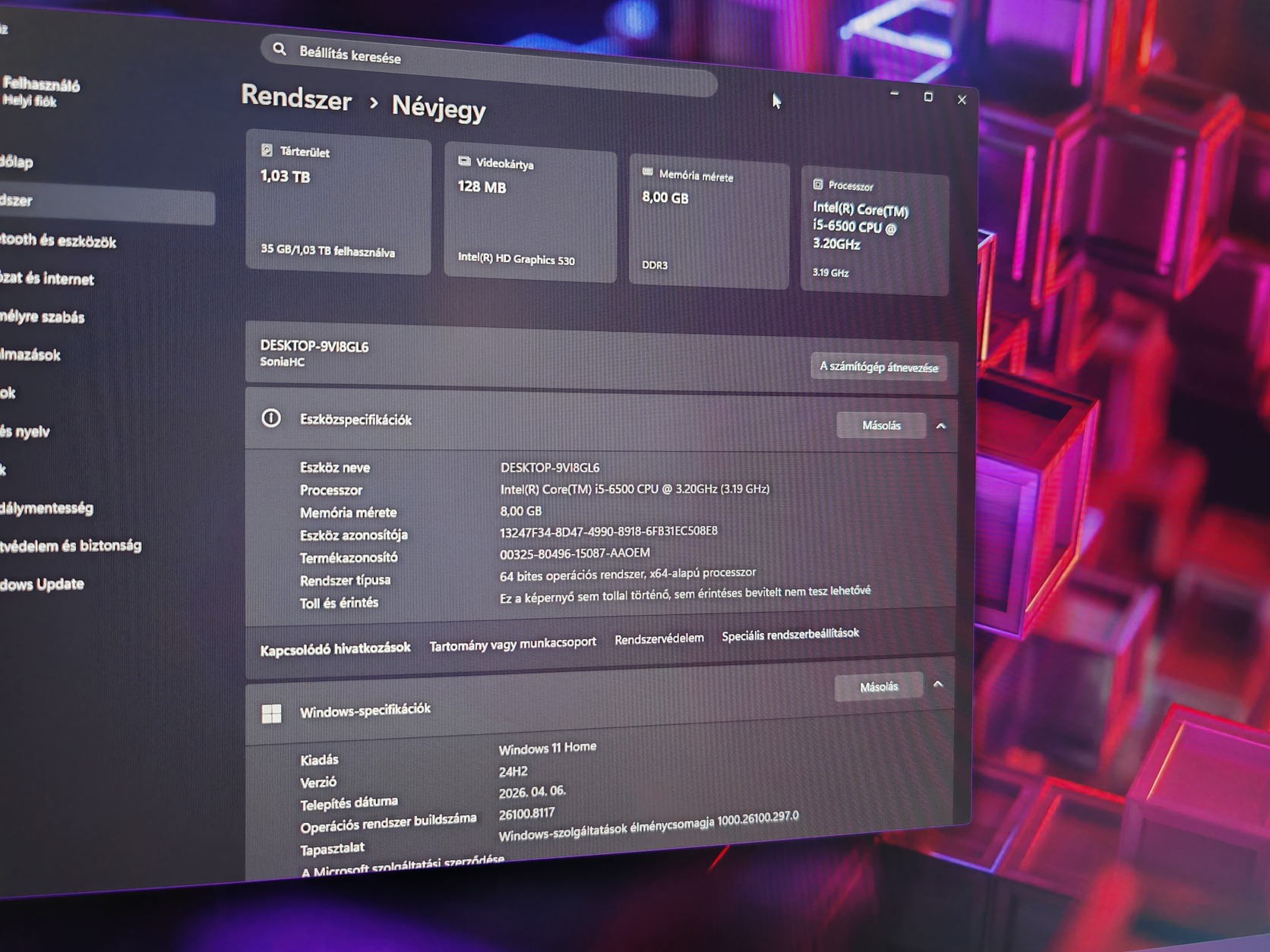Open the Rendszervédelem link

click(x=659, y=638)
